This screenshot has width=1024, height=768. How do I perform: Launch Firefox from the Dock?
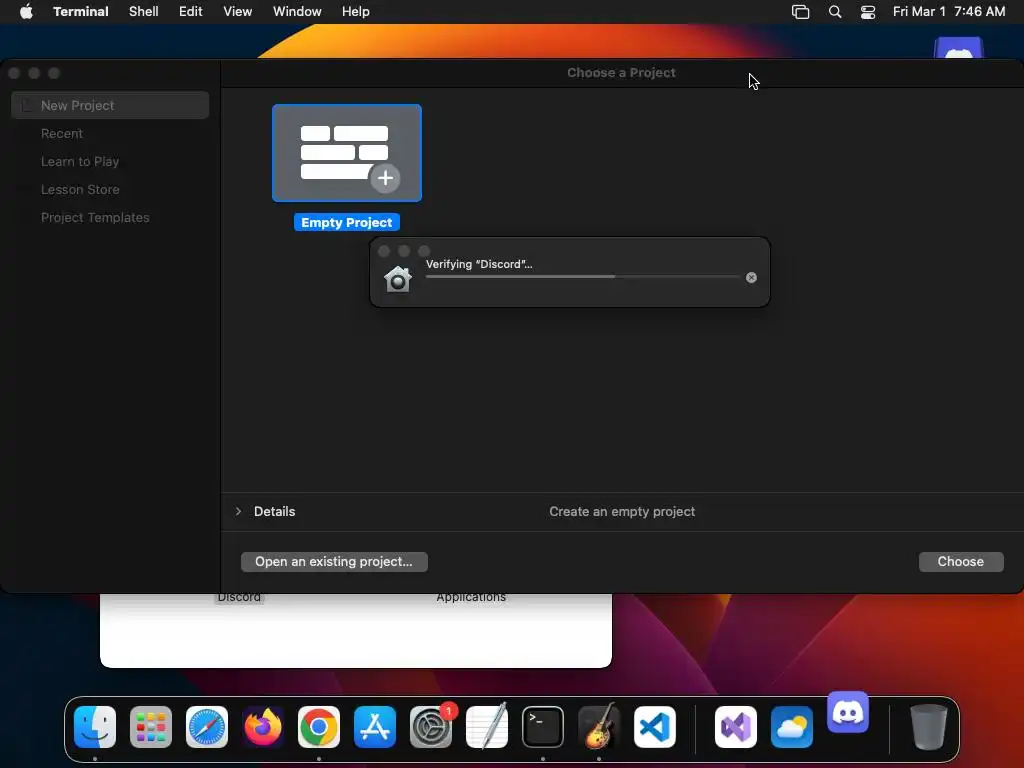coord(263,727)
